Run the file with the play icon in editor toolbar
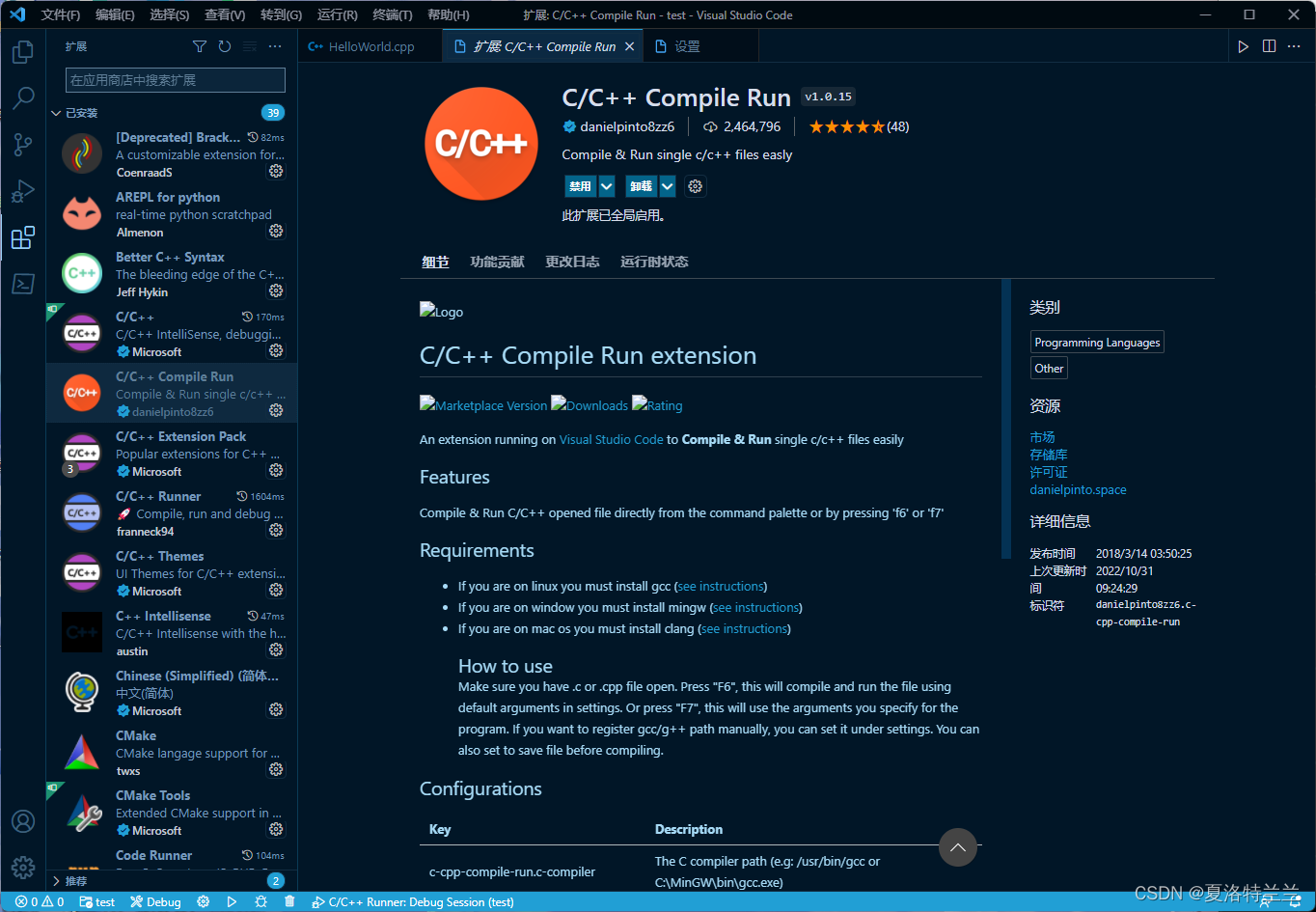 [1244, 46]
